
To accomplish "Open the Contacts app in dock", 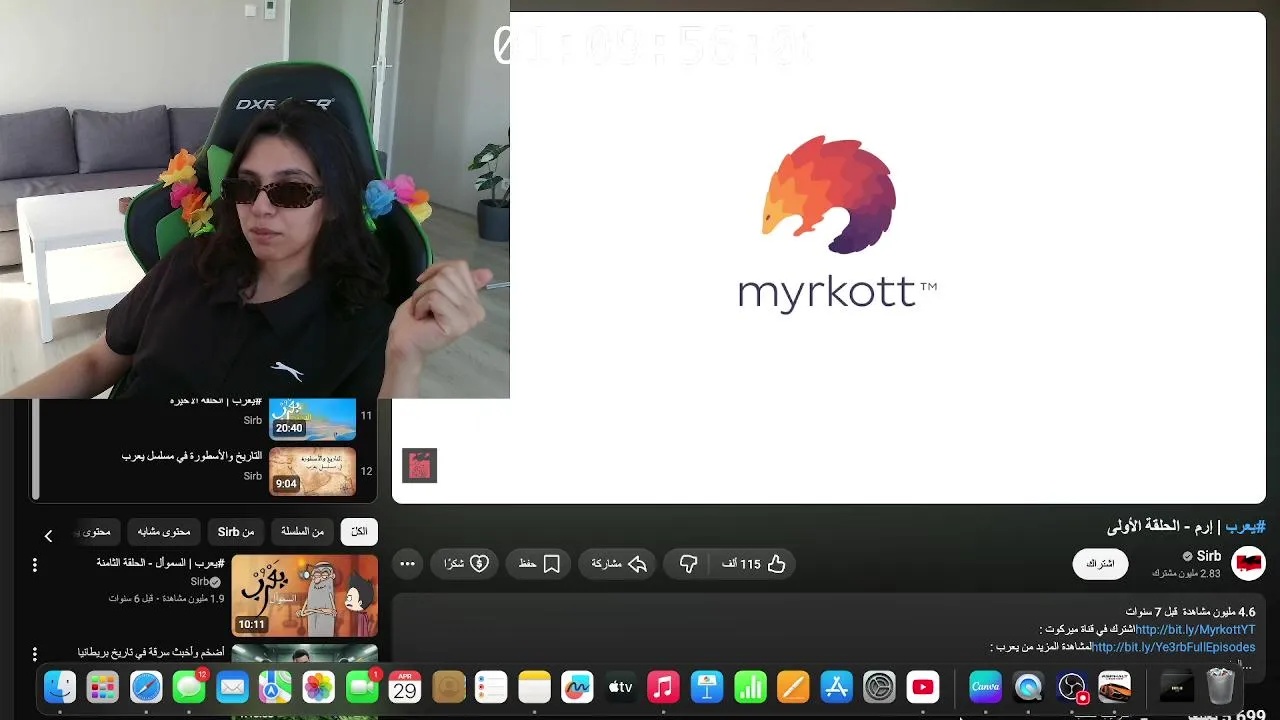I will pos(449,687).
